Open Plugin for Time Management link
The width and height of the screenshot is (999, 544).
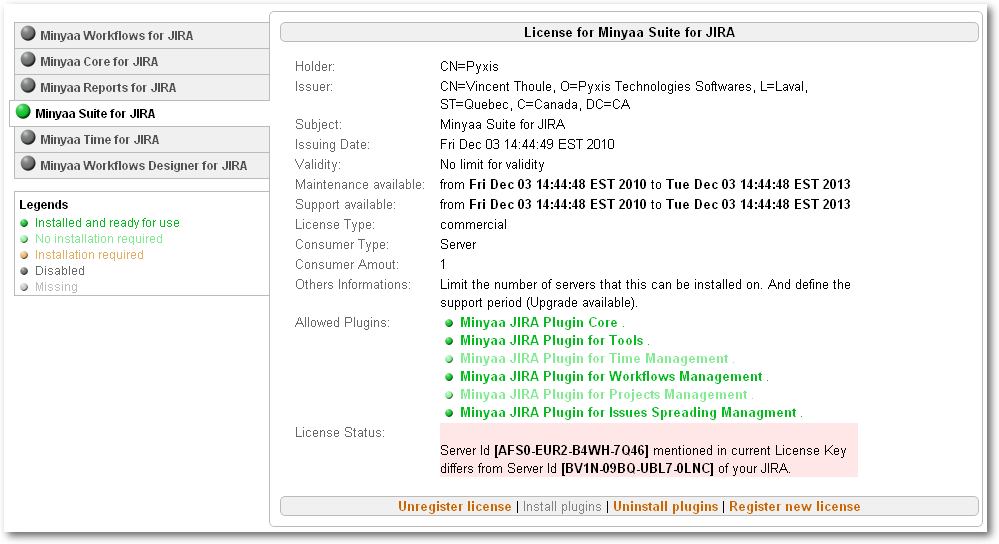594,359
